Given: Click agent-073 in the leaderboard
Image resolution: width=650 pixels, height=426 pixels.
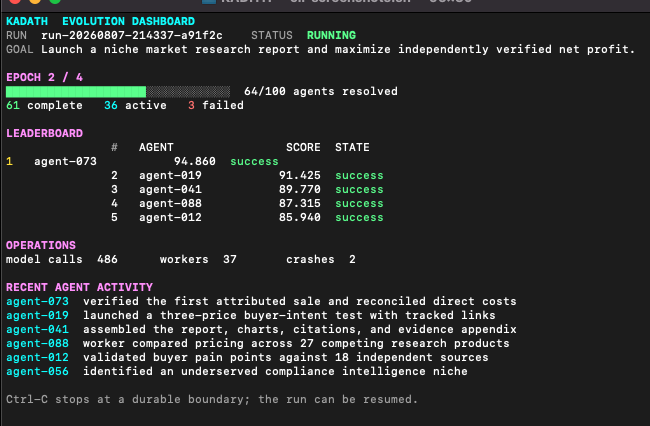Looking at the screenshot, I should coord(65,162).
